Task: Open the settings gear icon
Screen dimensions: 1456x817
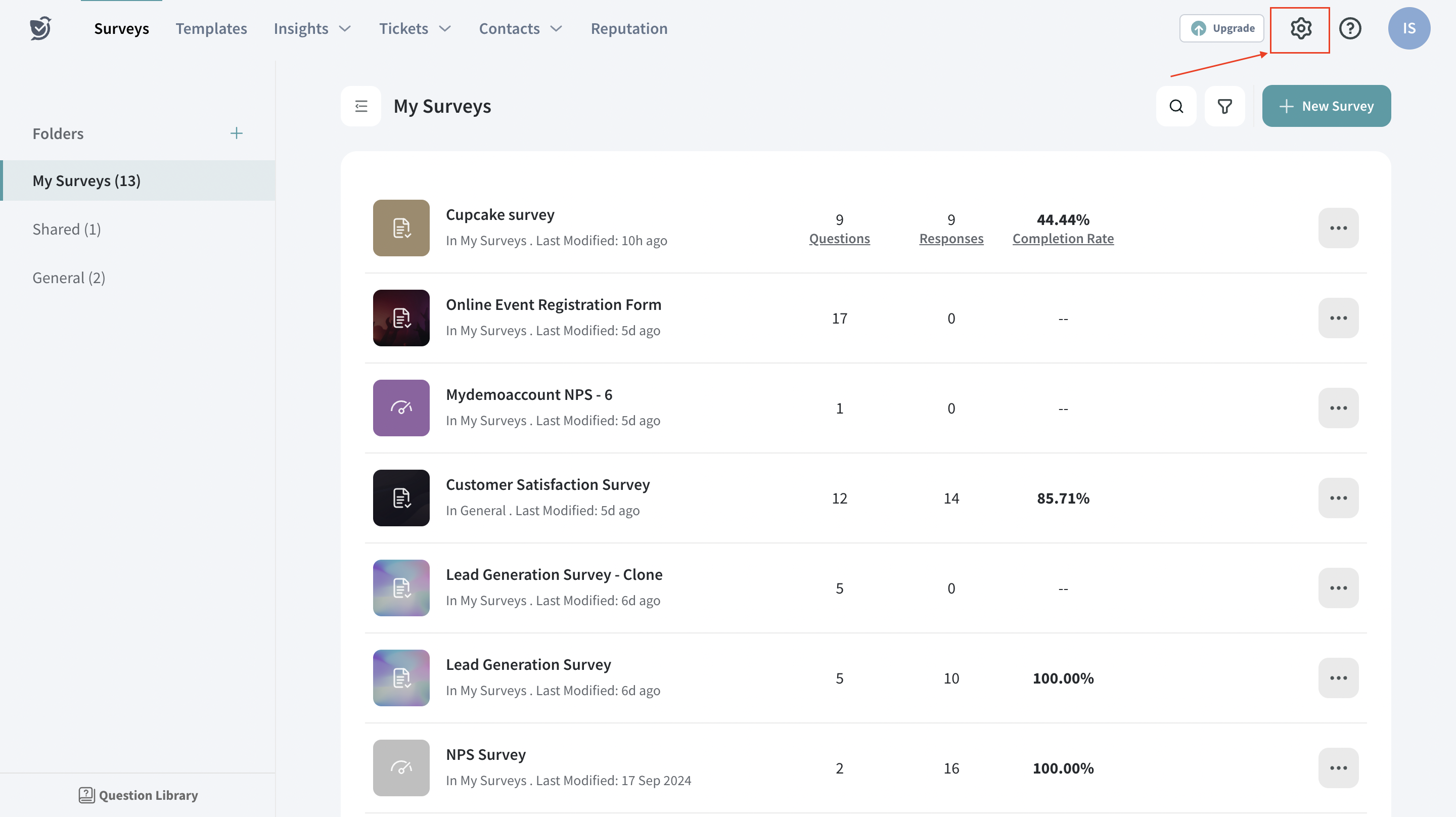Action: (1300, 28)
